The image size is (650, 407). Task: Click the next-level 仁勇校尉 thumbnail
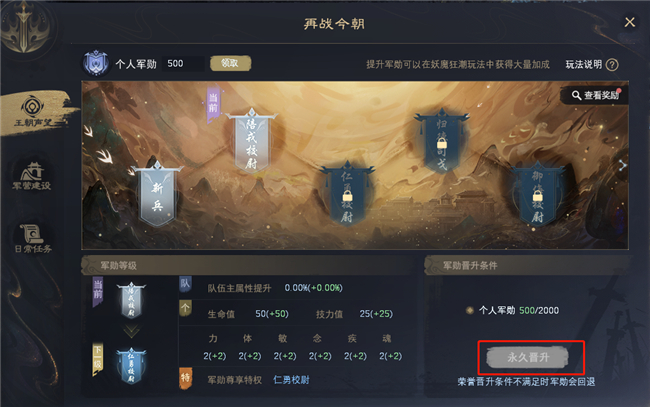click(x=131, y=366)
